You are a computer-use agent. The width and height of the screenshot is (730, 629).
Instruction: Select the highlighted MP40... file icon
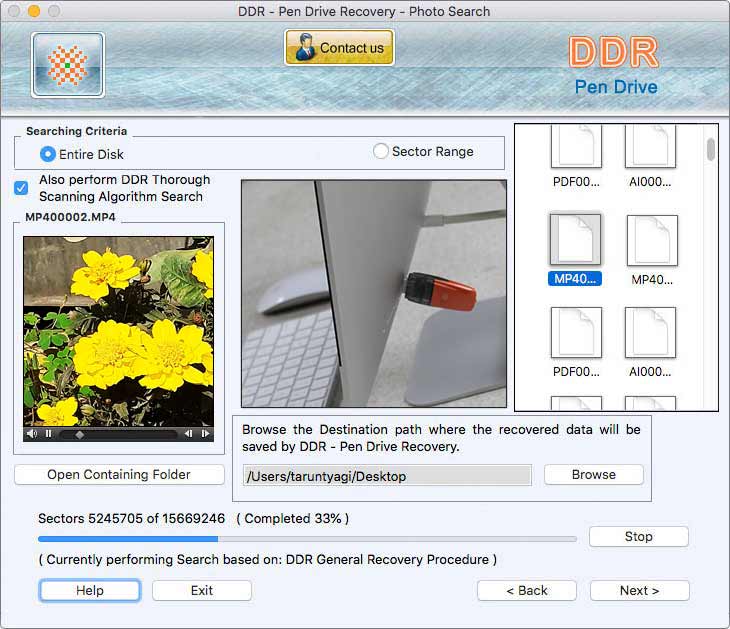[575, 239]
